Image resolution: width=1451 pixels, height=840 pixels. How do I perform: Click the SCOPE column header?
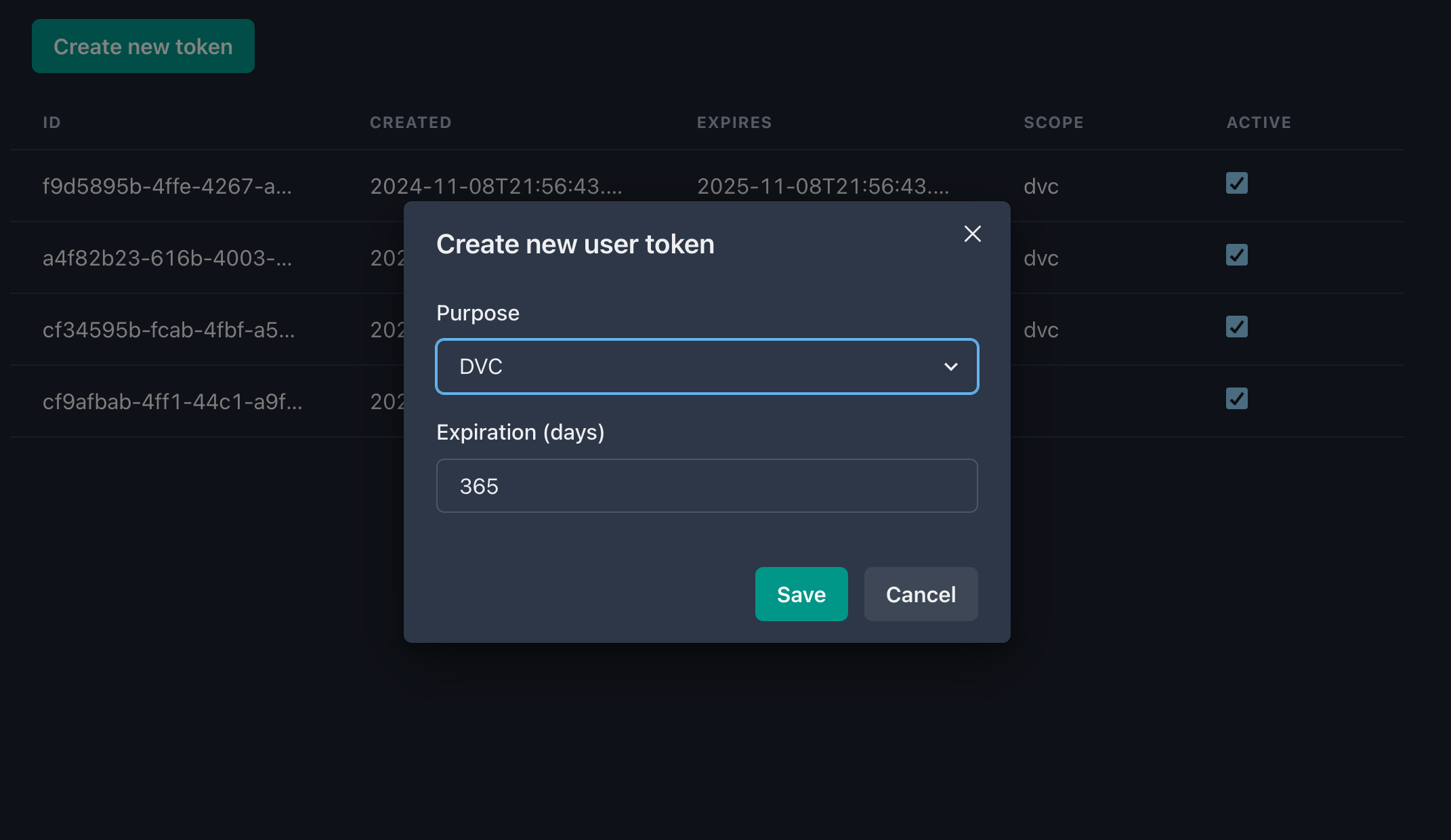(x=1053, y=123)
